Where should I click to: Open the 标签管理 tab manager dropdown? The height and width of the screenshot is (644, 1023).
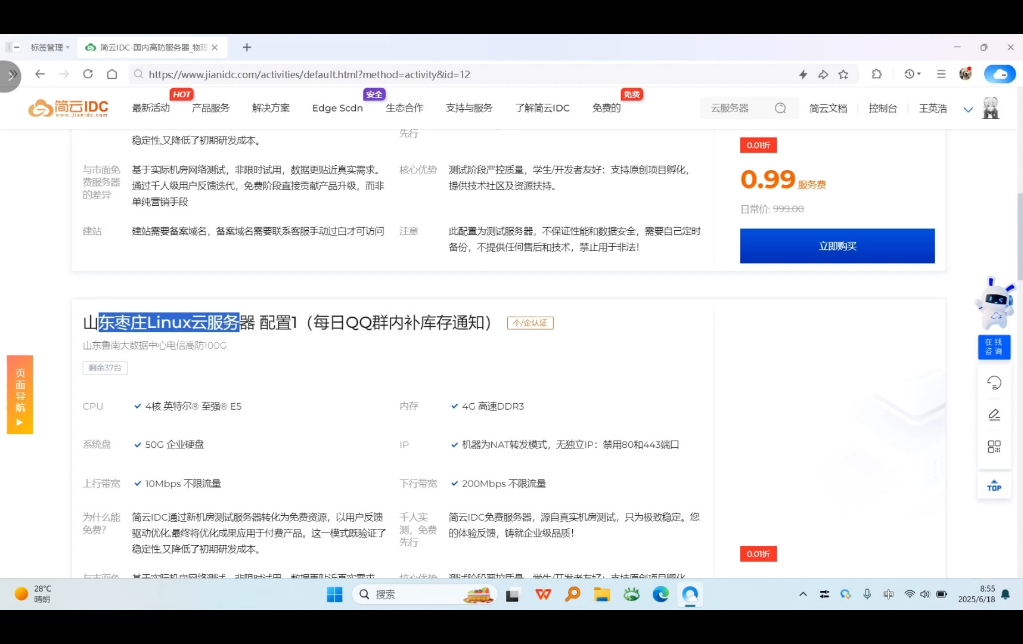click(50, 48)
